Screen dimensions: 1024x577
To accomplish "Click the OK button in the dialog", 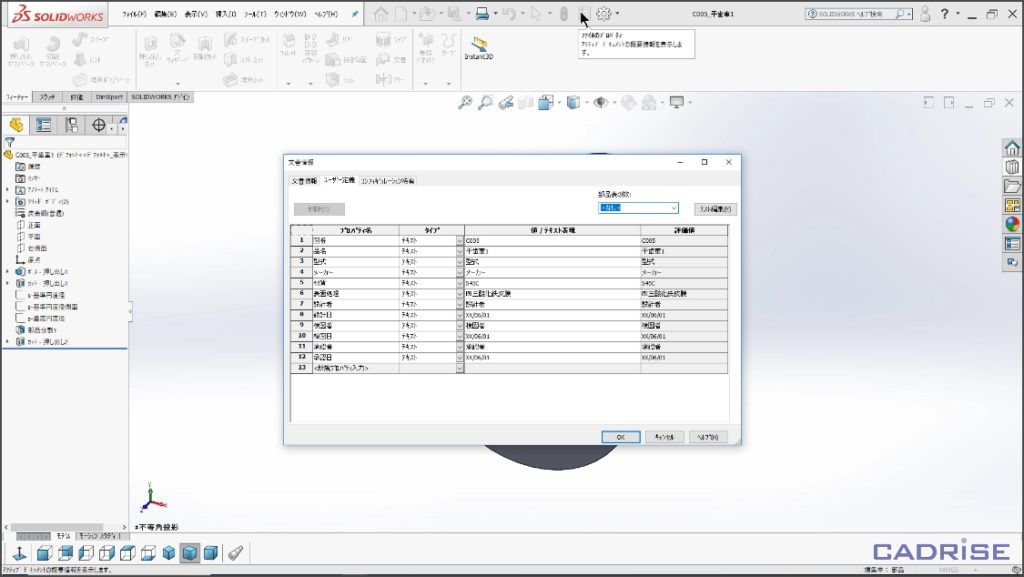I will coord(620,437).
